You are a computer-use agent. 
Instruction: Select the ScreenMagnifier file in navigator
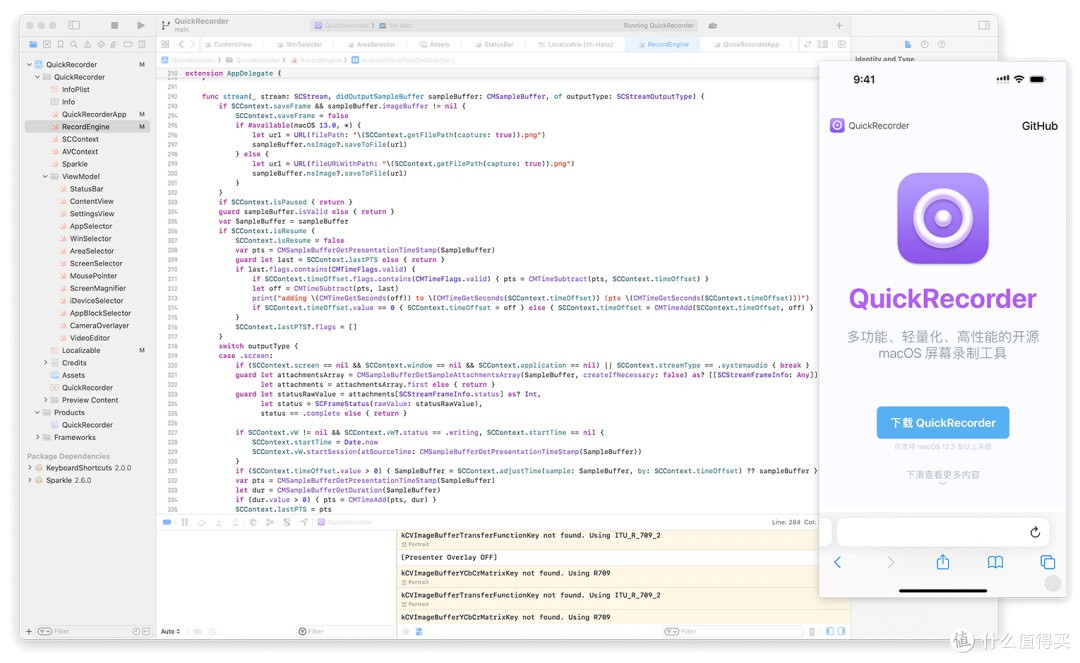(x=97, y=288)
